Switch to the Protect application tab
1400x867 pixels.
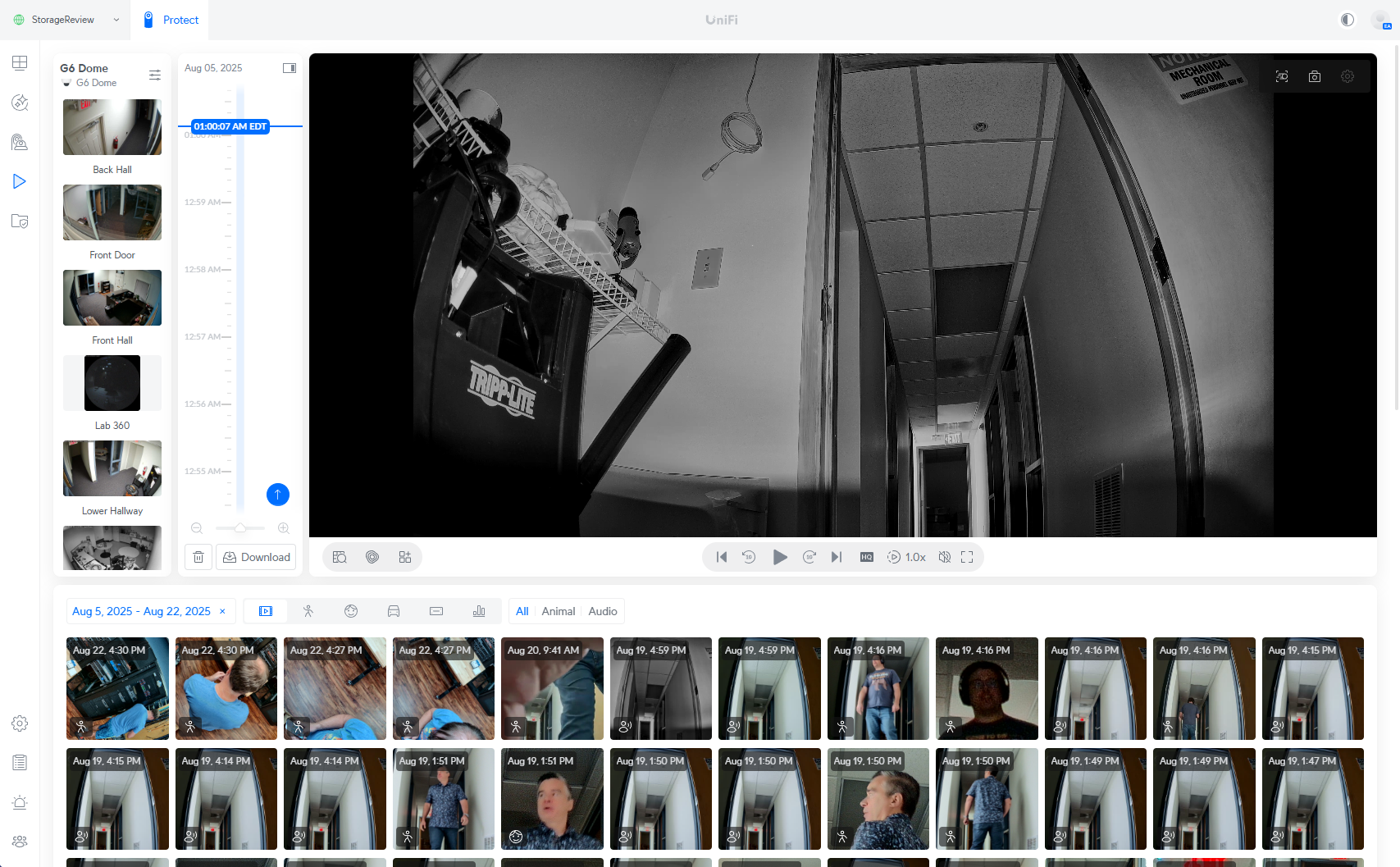point(171,20)
